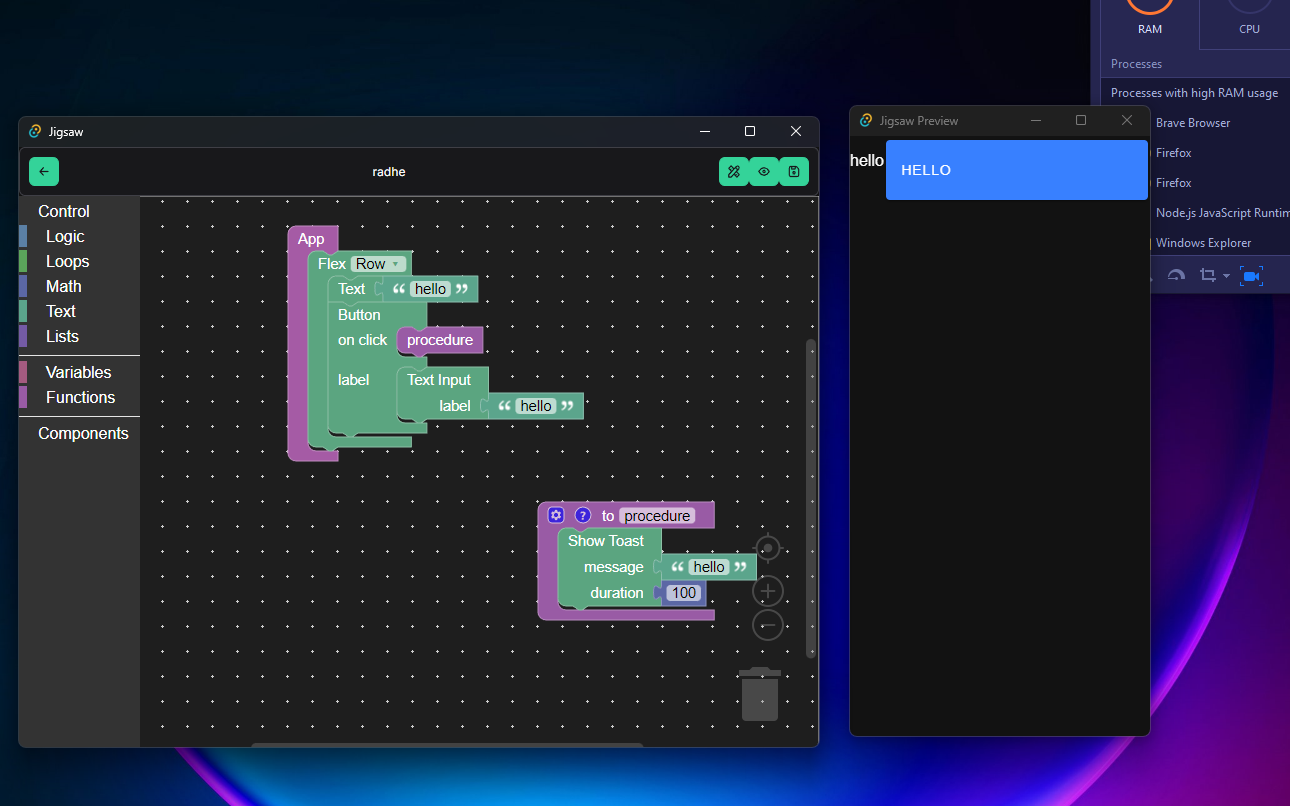
Task: Start screen recording with the blue camera icon
Action: click(x=1251, y=276)
